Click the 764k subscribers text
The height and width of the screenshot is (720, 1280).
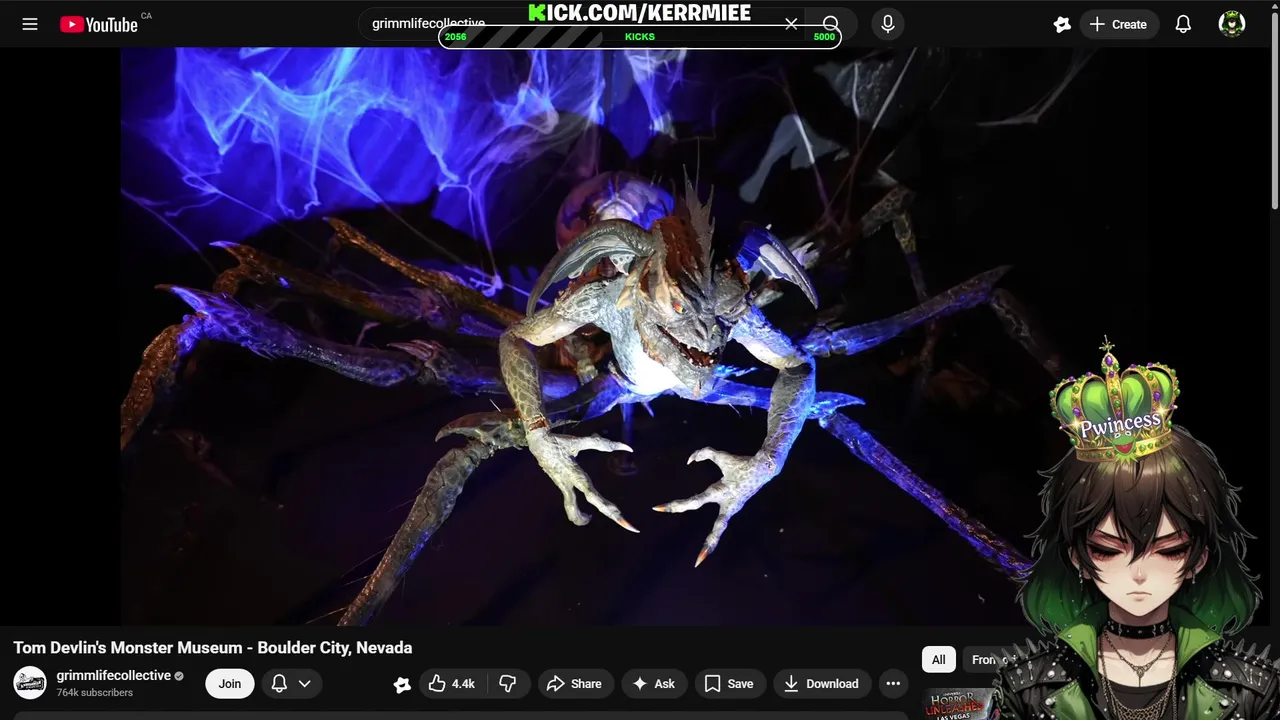tap(94, 692)
